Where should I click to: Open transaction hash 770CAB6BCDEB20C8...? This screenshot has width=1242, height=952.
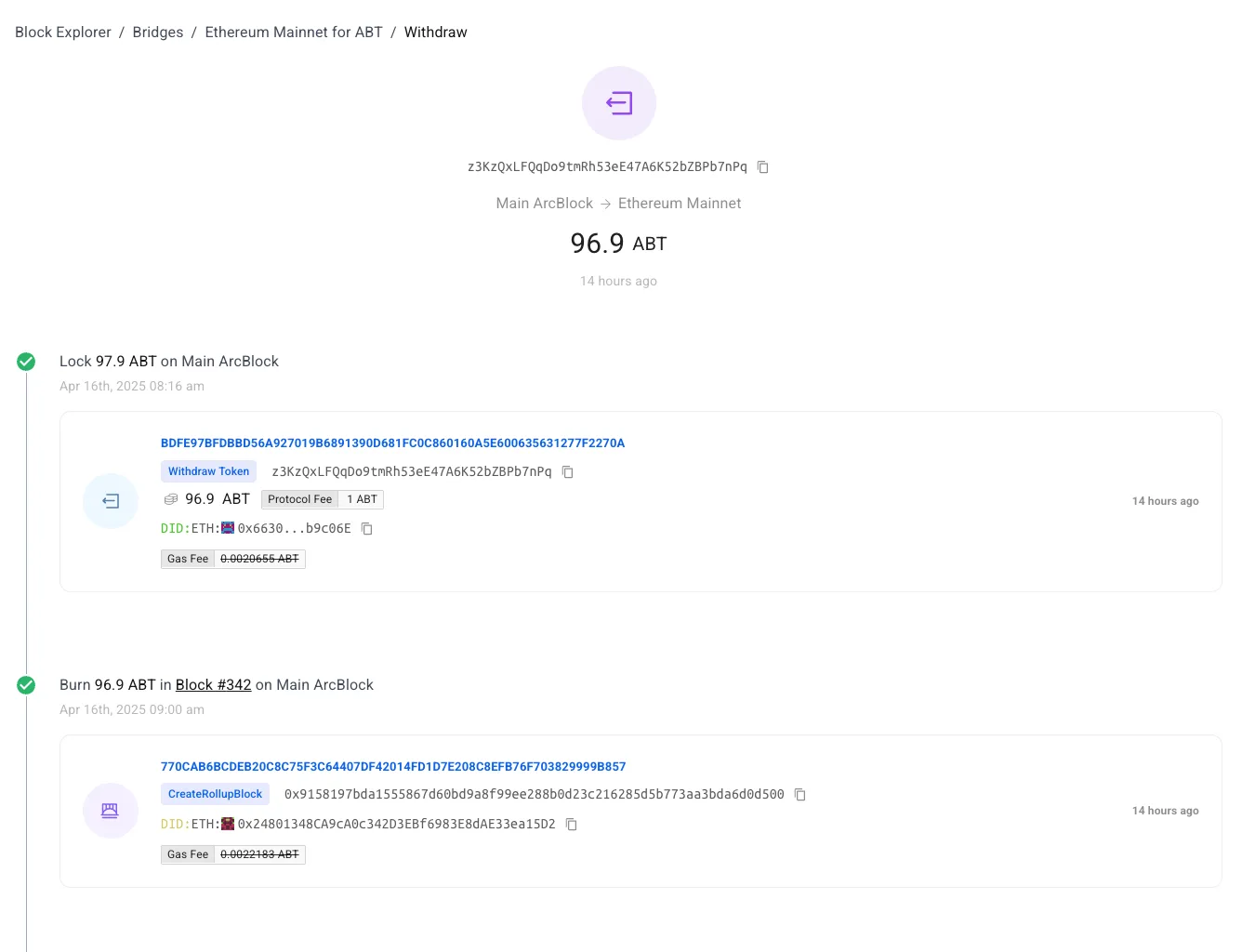point(393,767)
